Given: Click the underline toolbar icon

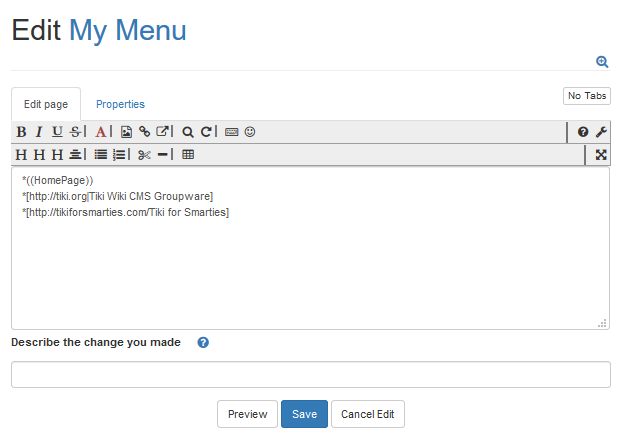Looking at the screenshot, I should 57,132.
